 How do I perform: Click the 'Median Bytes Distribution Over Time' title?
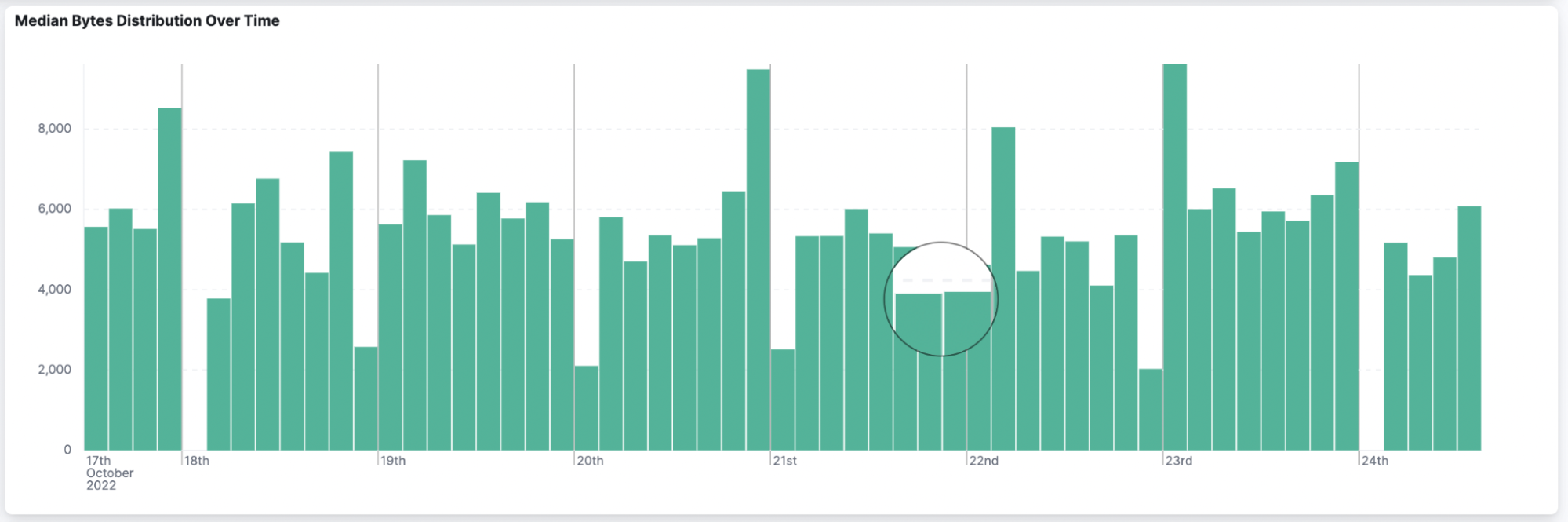point(147,21)
